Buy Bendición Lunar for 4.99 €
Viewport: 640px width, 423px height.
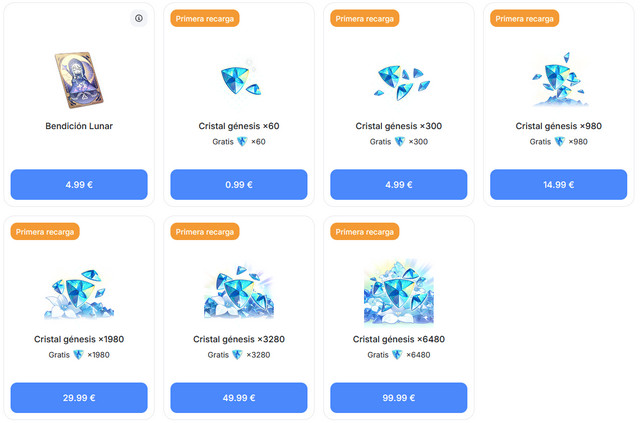click(79, 184)
